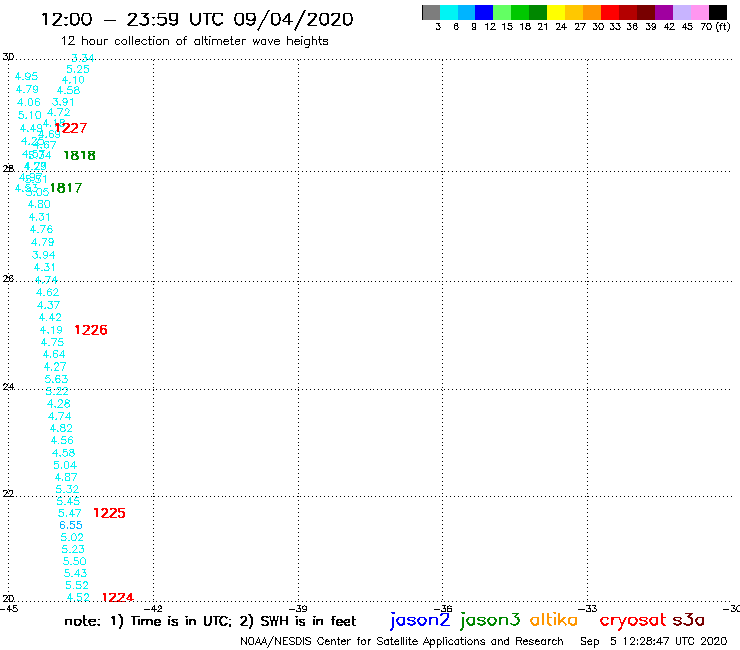740x650 pixels.
Task: Click the wave height value 4.87
Action: tap(66, 477)
